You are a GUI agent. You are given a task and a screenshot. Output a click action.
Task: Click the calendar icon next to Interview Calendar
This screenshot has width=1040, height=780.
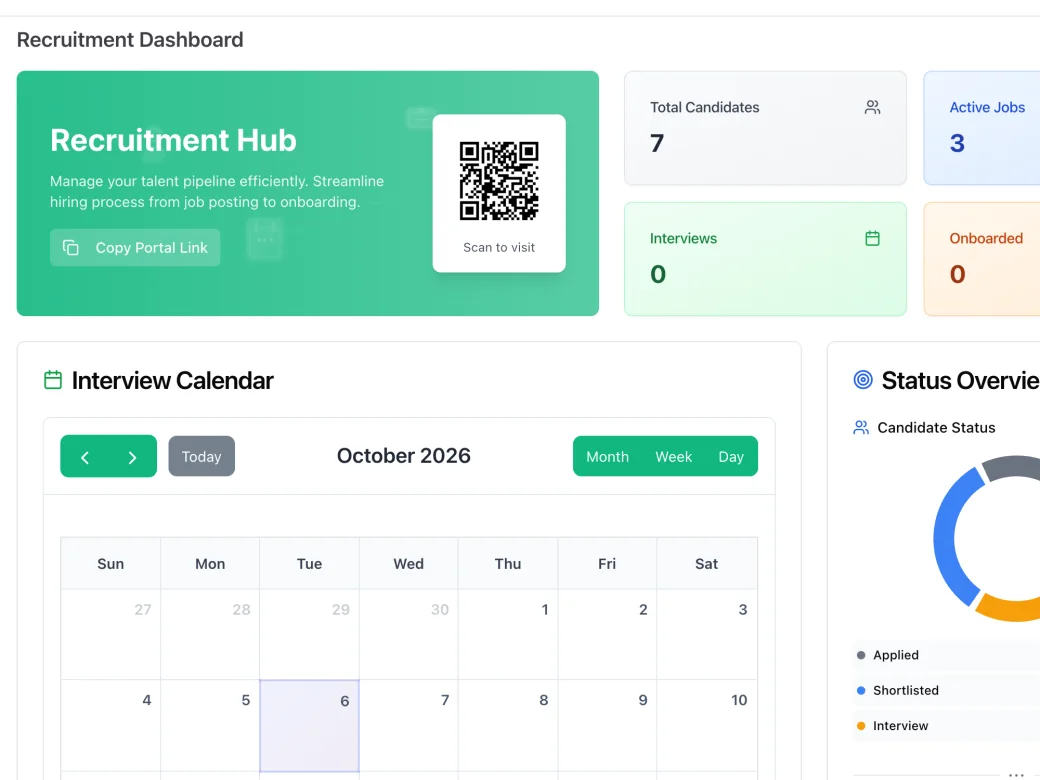click(x=53, y=380)
